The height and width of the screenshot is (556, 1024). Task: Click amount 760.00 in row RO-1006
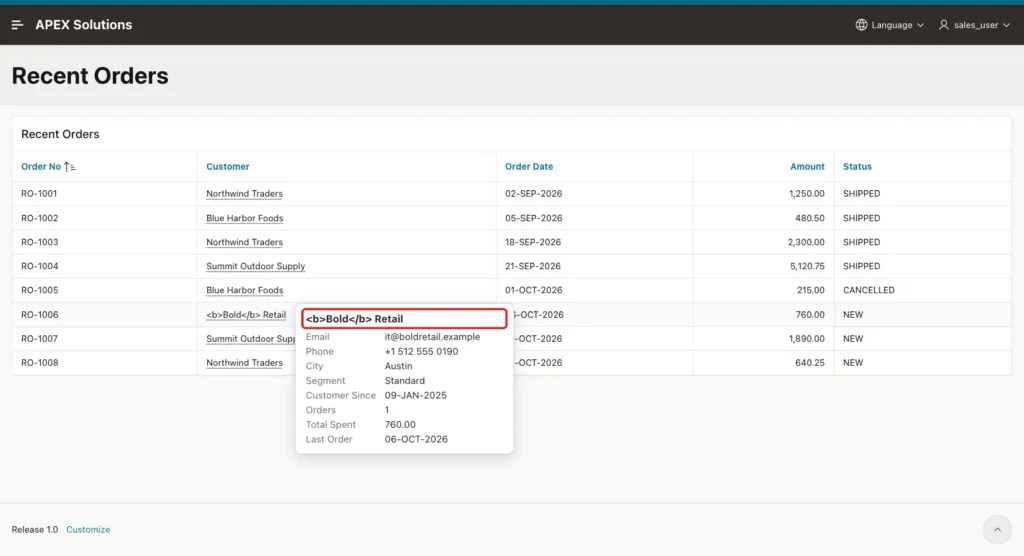pyautogui.click(x=810, y=314)
